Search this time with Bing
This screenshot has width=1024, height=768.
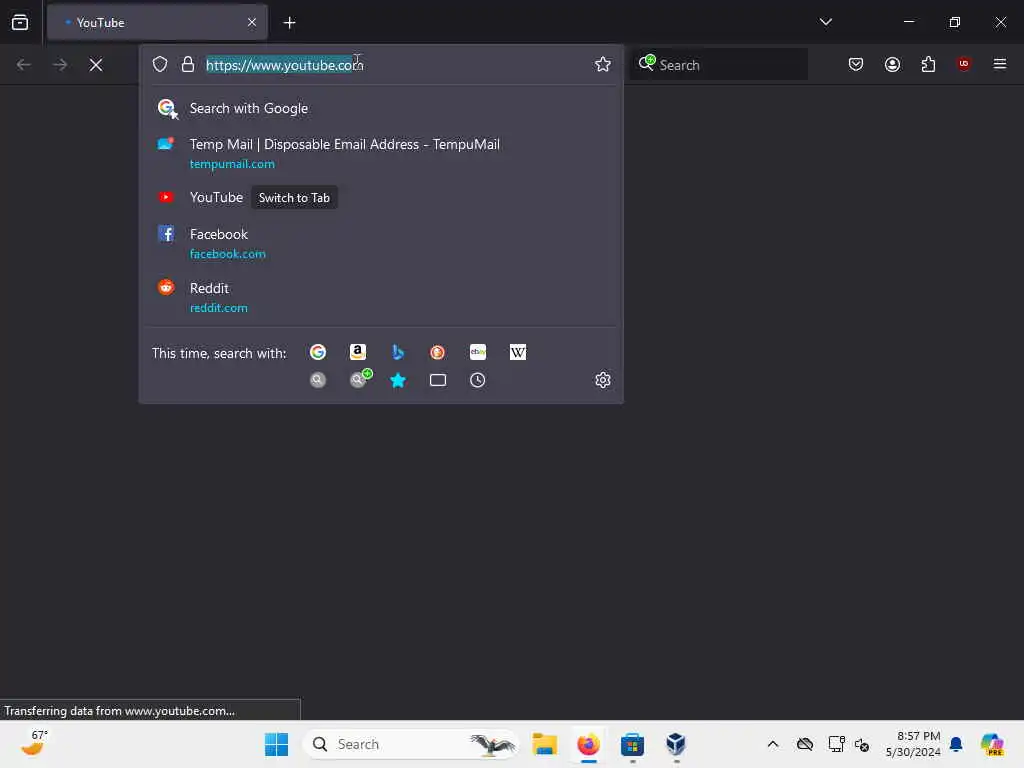398,353
